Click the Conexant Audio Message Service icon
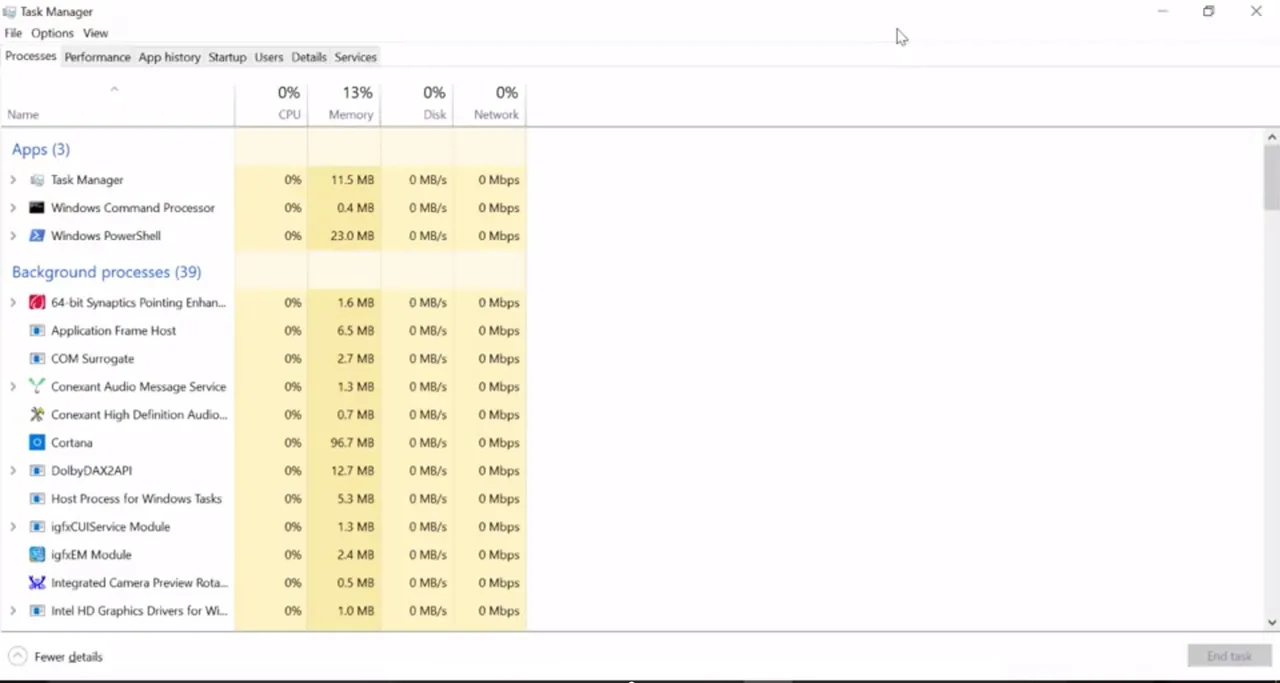1280x683 pixels. pyautogui.click(x=37, y=386)
